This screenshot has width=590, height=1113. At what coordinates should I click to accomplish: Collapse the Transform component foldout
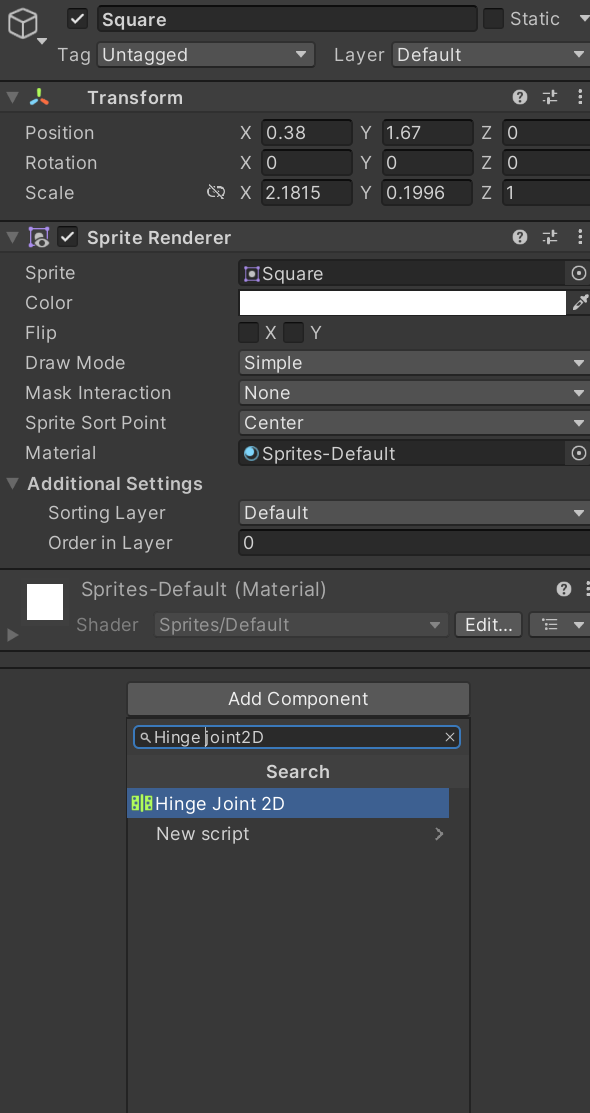(x=13, y=97)
